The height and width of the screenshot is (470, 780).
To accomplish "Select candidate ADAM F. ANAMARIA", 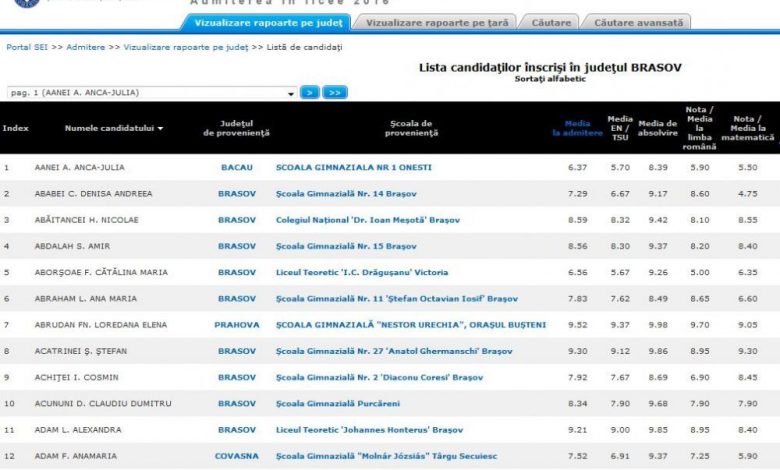I will point(76,457).
